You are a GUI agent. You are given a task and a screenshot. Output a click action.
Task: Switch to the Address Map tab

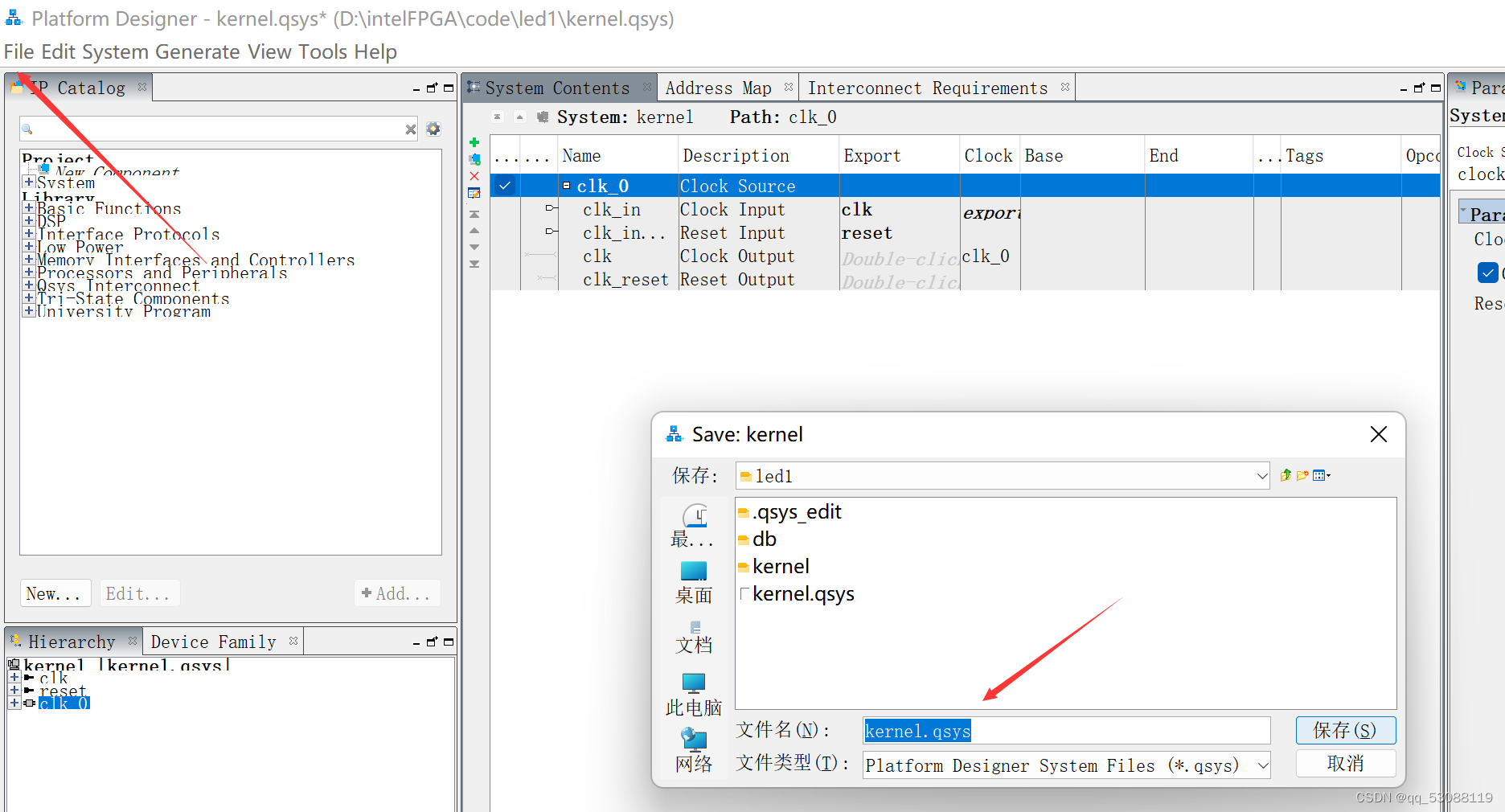pyautogui.click(x=719, y=88)
